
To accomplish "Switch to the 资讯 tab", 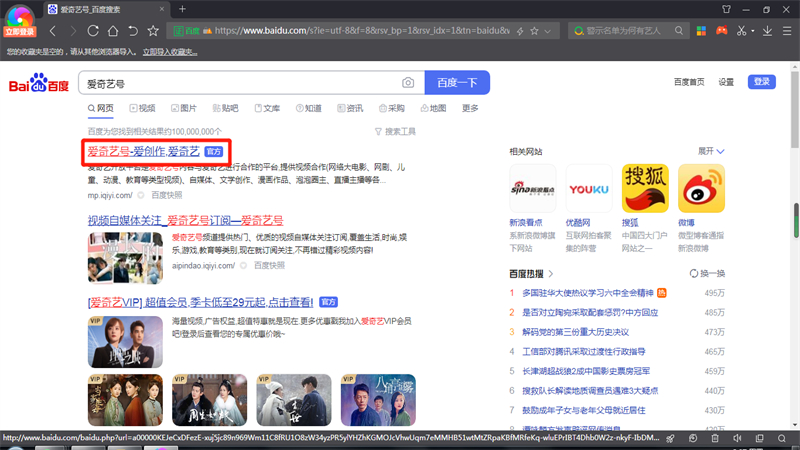I will coord(350,108).
